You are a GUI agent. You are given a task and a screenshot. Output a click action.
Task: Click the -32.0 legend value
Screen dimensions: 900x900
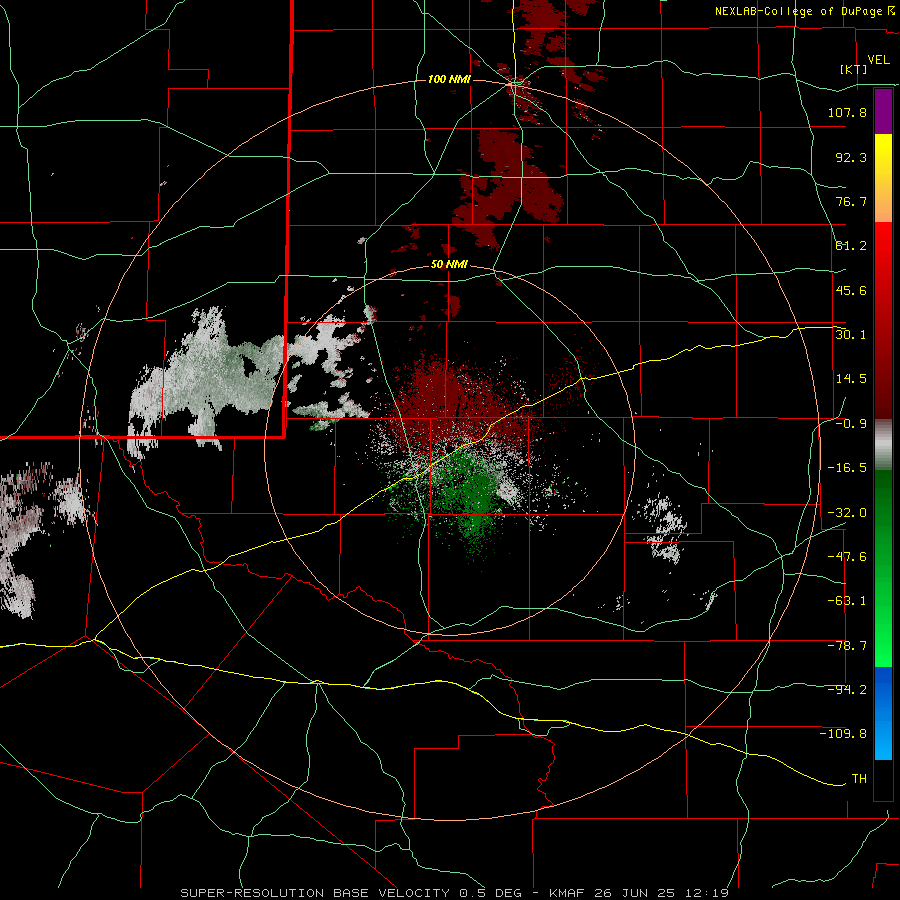click(x=847, y=513)
